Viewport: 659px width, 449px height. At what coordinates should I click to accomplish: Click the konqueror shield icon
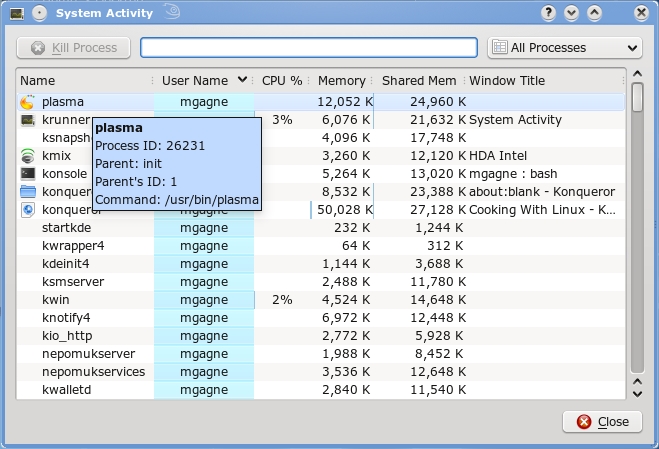click(28, 210)
